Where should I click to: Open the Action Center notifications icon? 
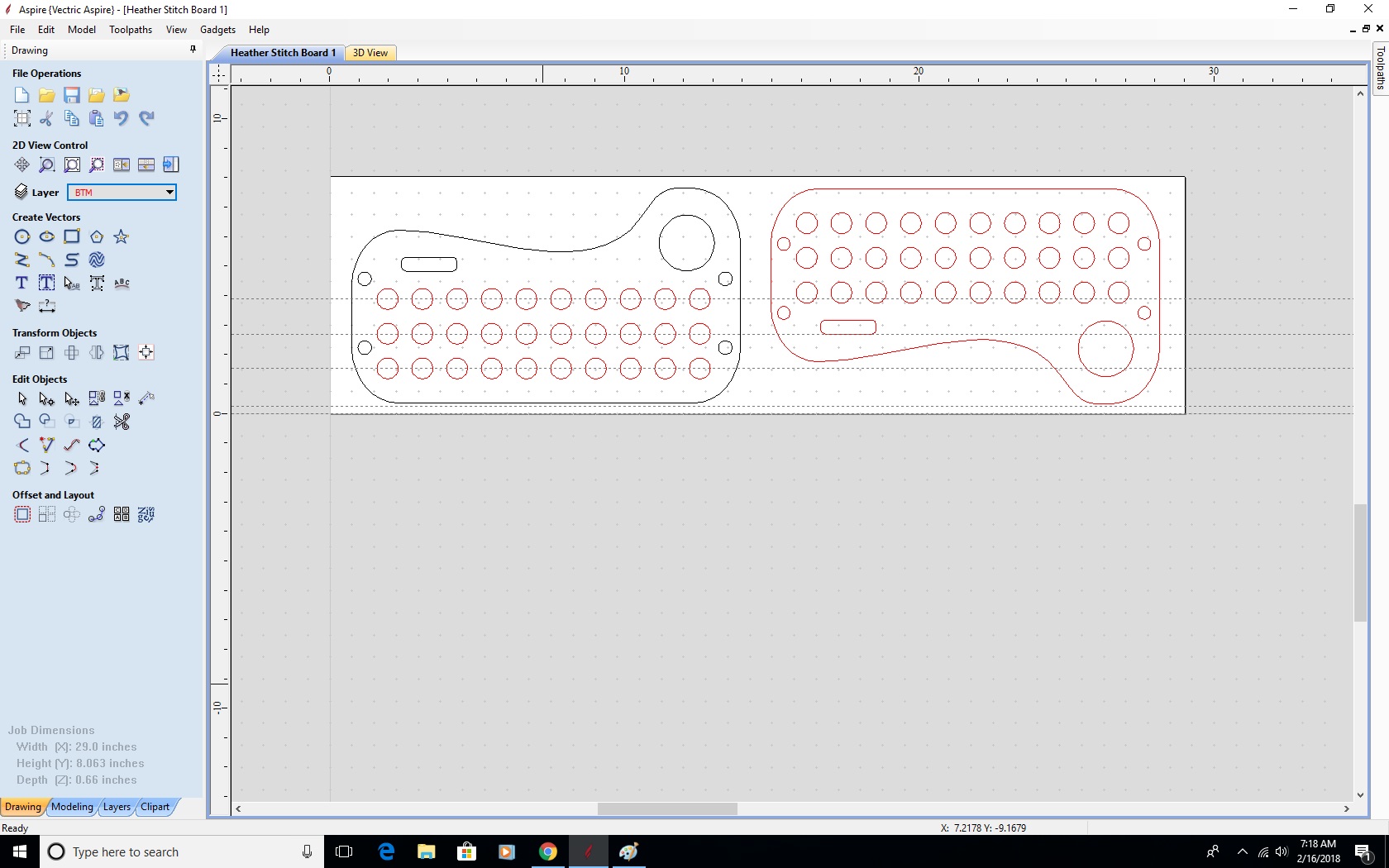coord(1363,851)
